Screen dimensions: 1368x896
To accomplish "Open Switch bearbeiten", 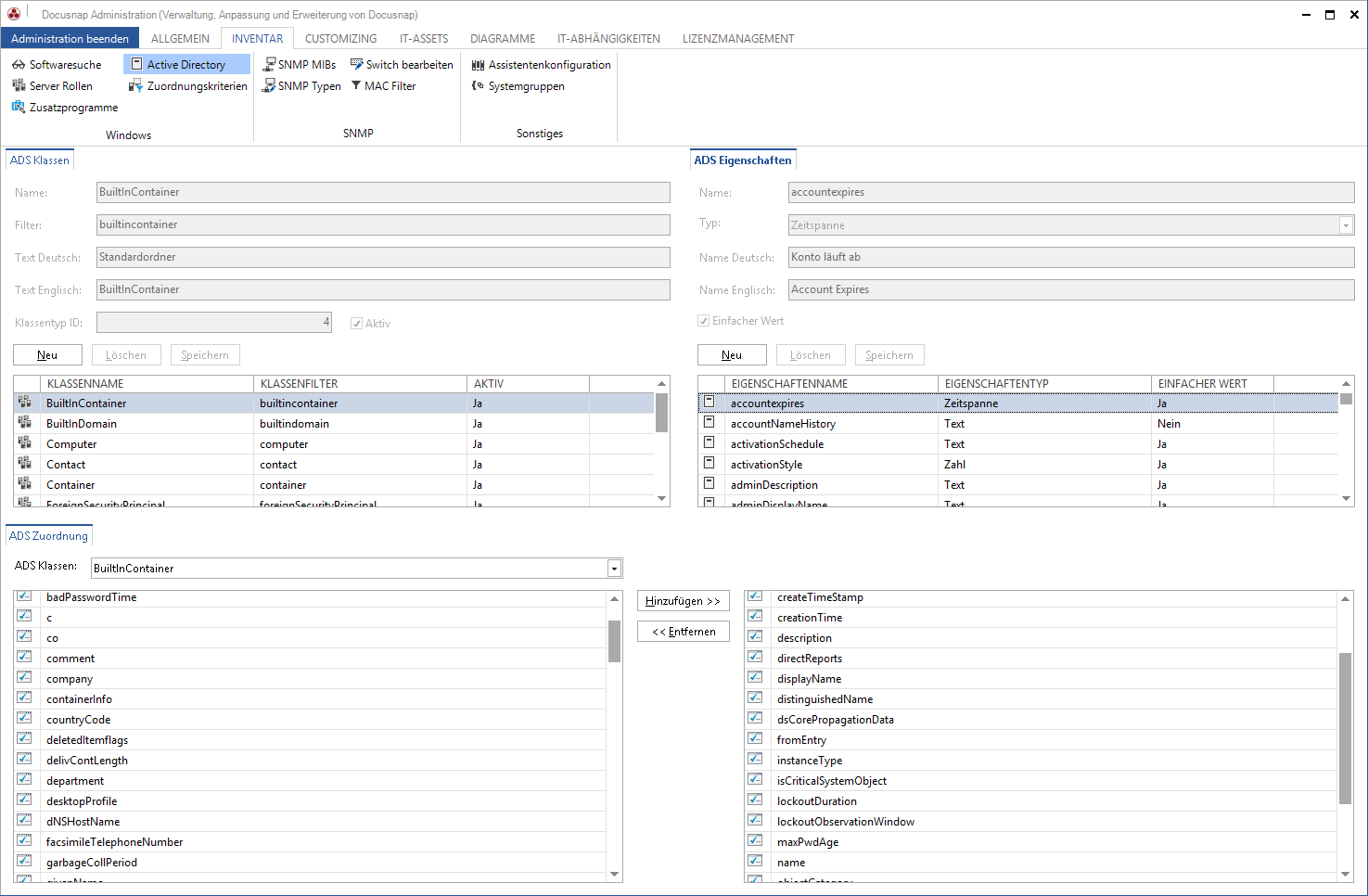I will [x=402, y=65].
